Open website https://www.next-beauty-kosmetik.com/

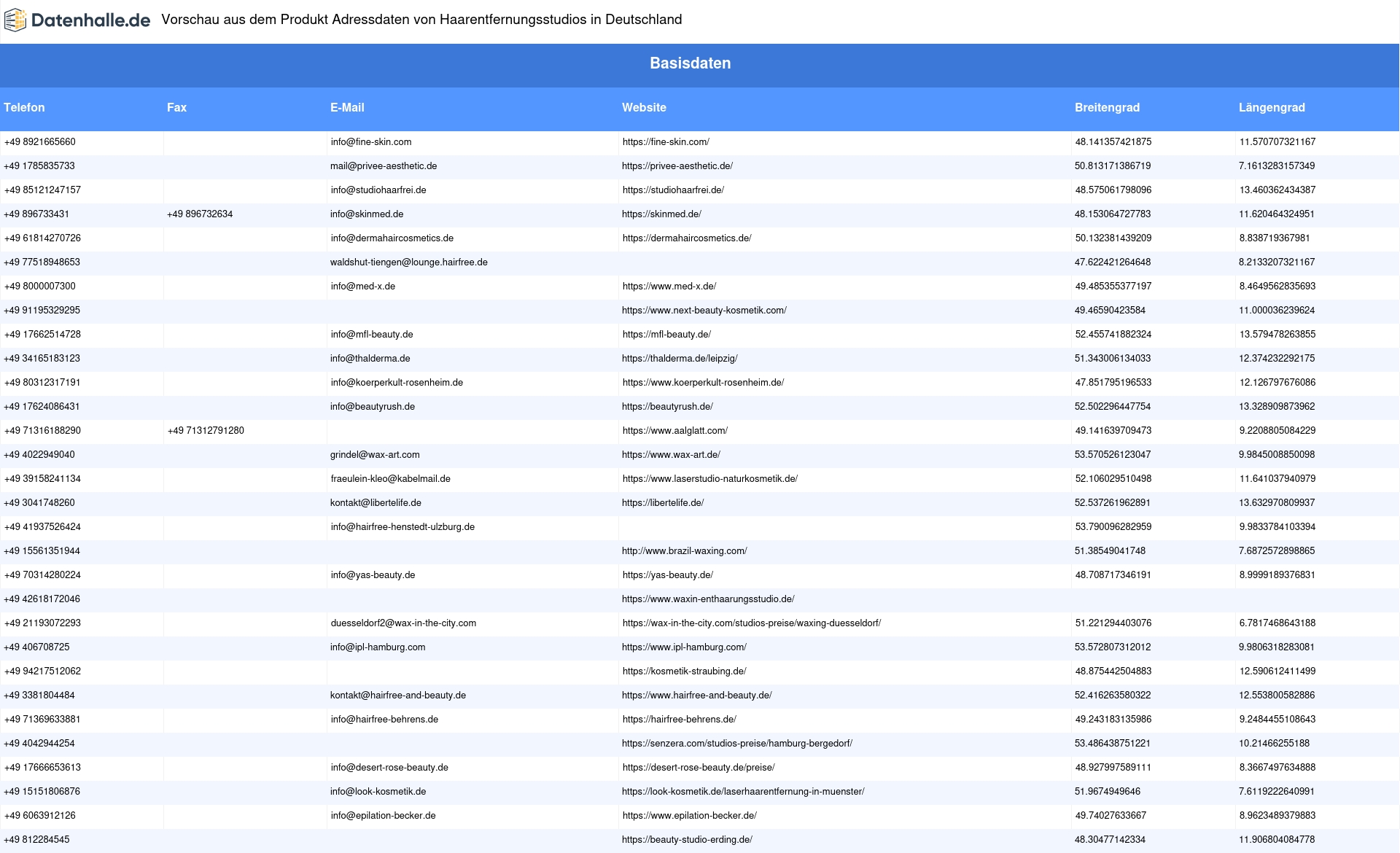pos(704,311)
